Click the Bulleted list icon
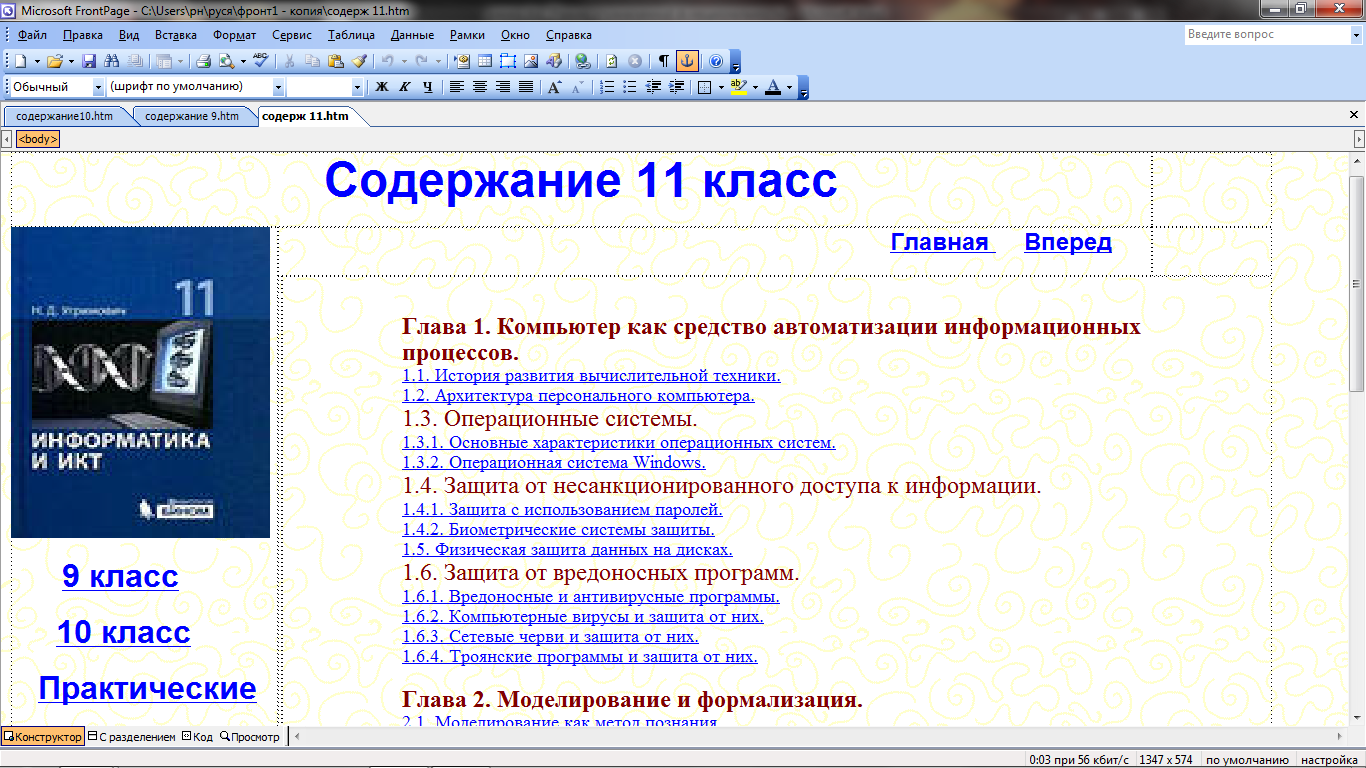The height and width of the screenshot is (768, 1366). (630, 87)
